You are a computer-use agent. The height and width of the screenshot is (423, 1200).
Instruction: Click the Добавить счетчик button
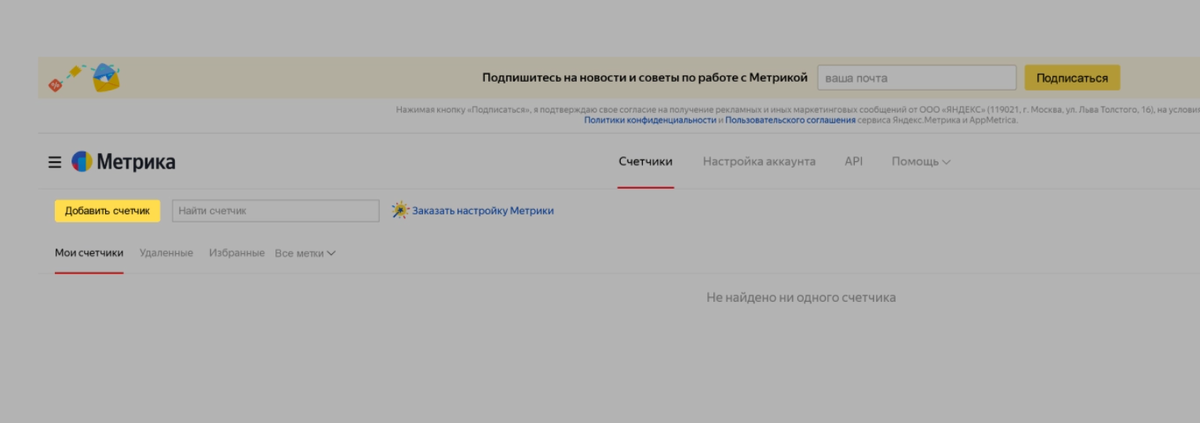107,211
